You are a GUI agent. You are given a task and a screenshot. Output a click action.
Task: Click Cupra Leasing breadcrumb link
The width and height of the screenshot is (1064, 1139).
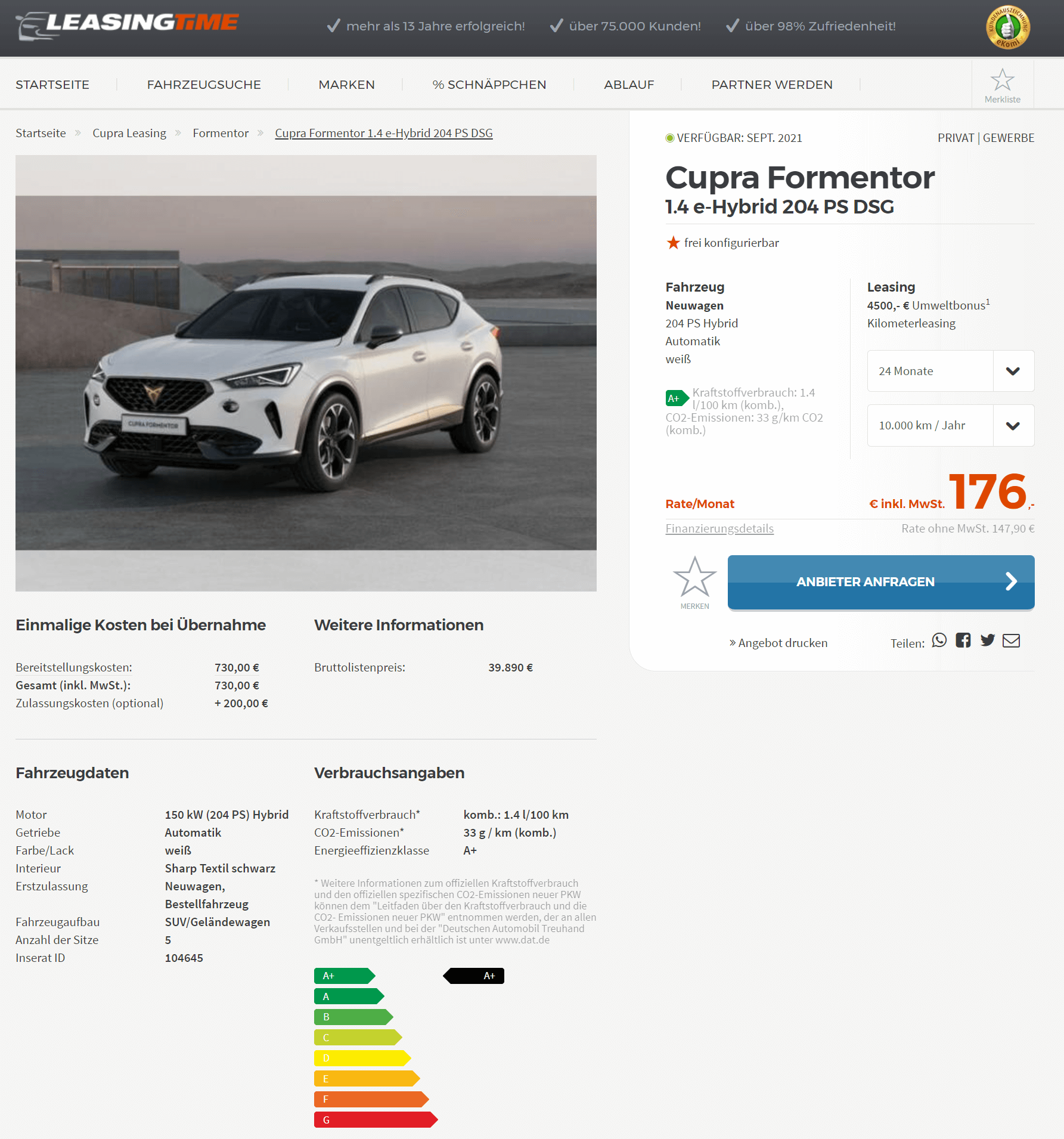pyautogui.click(x=129, y=133)
